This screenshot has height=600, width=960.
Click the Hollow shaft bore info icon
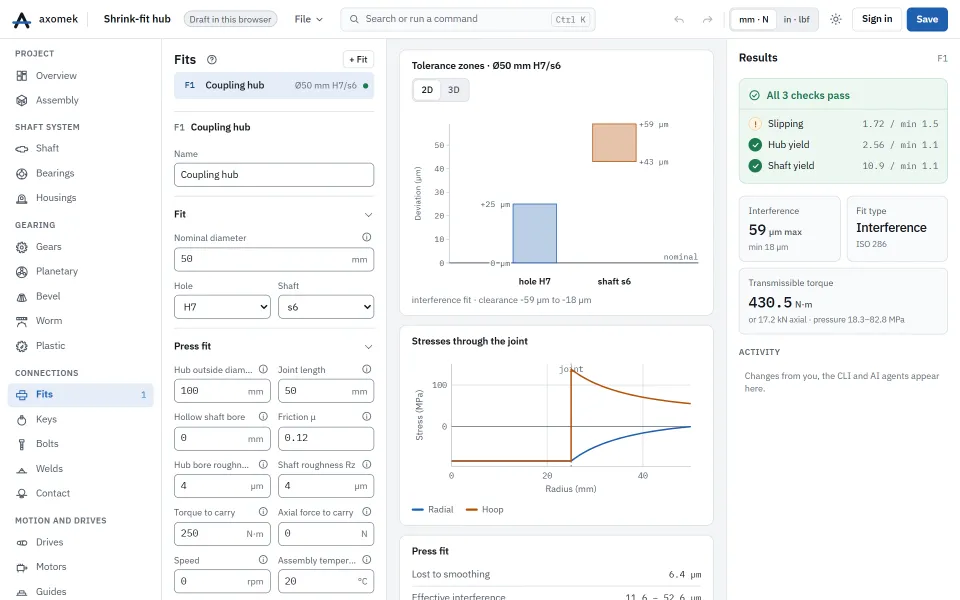(x=263, y=416)
